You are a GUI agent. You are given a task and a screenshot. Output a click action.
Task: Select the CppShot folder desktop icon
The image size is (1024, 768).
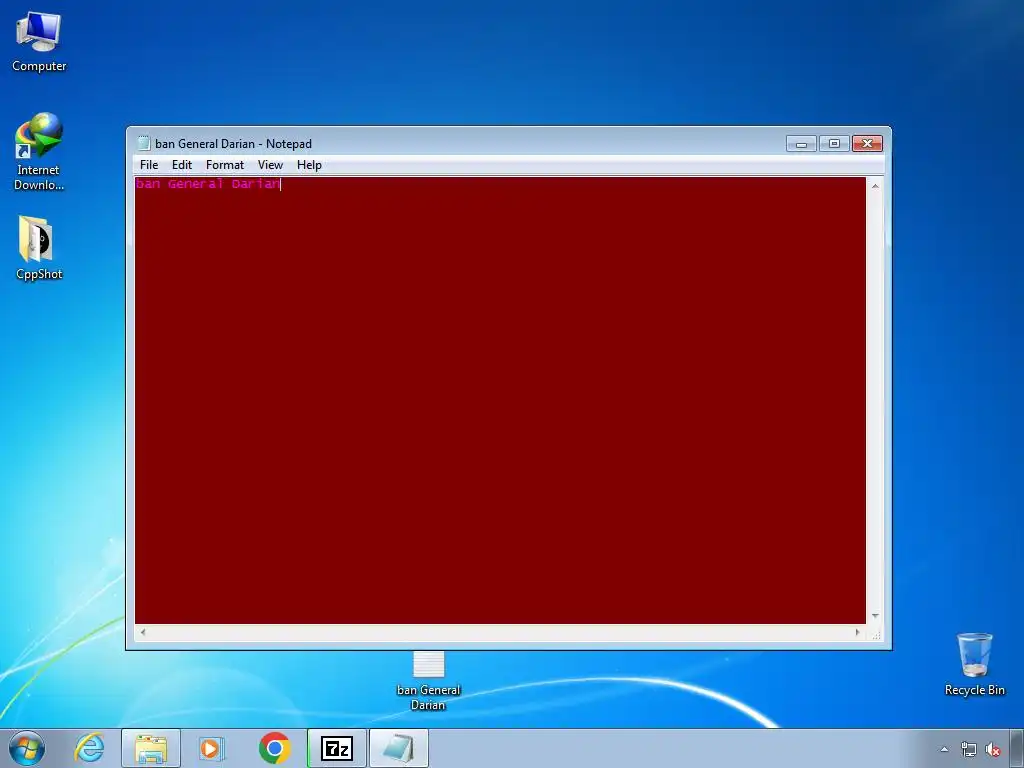tap(39, 248)
